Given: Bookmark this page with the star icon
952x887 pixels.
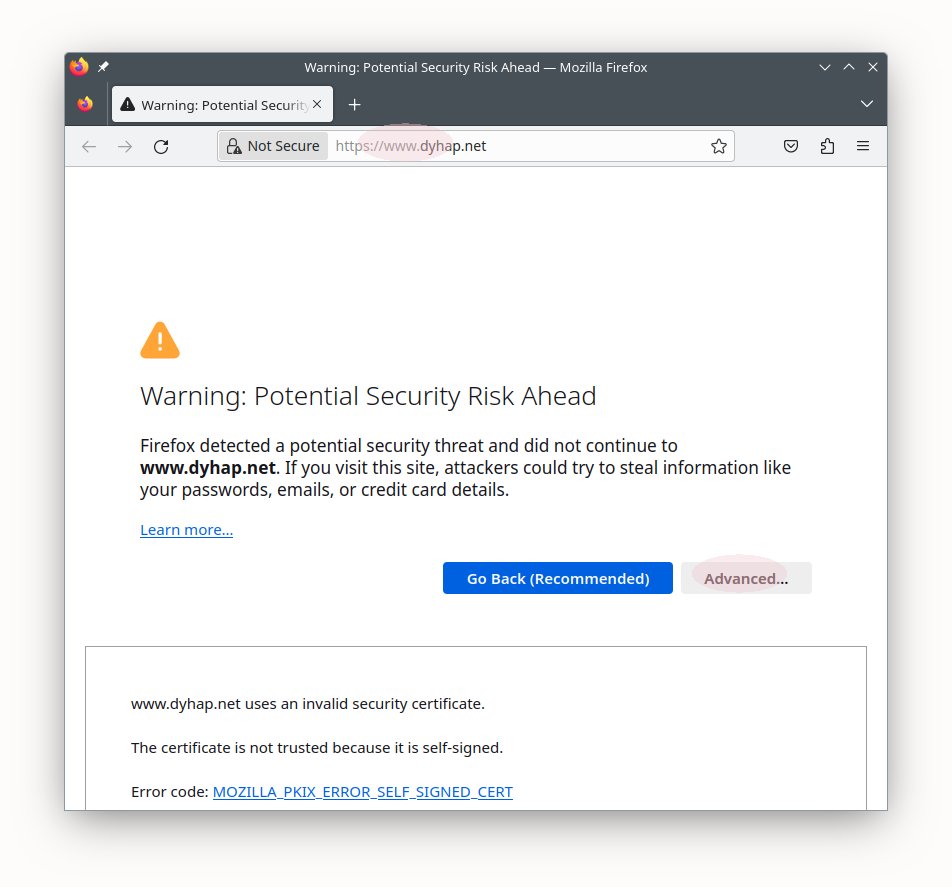Looking at the screenshot, I should click(719, 147).
